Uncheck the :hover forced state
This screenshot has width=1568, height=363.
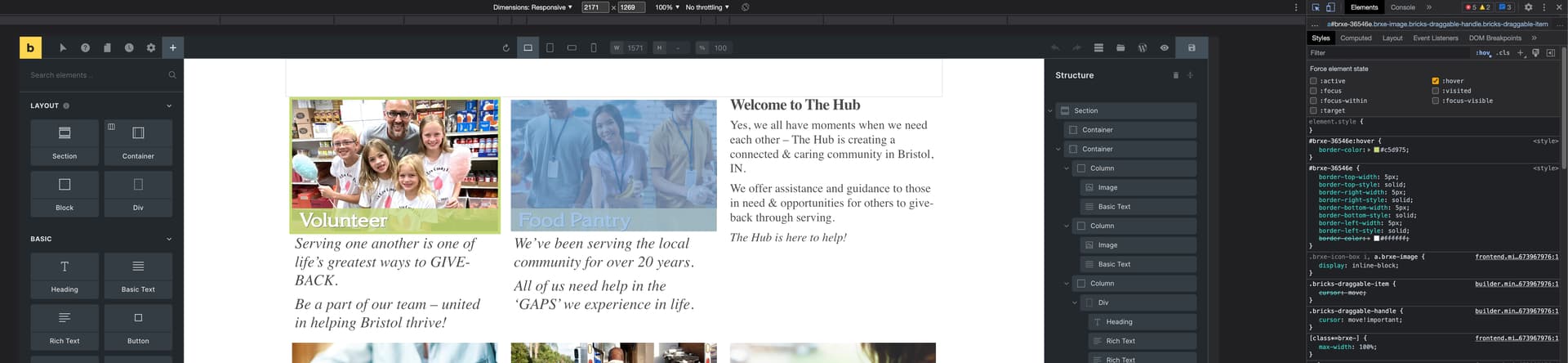tap(1436, 81)
